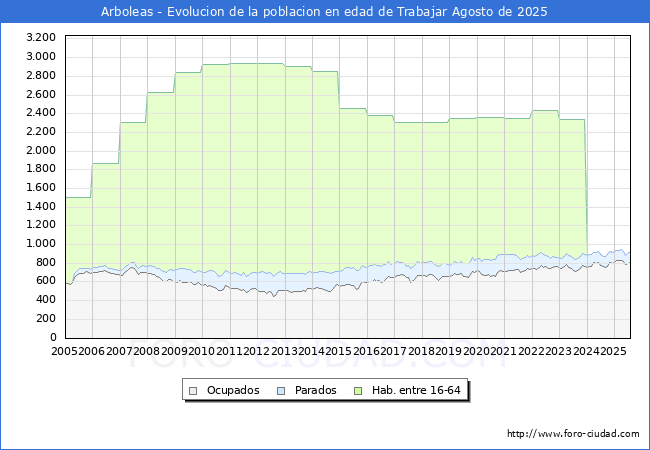Screen dimensions: 650x450
Task: Toggle the Hab. entre 16-64 legend label
Action: [x=416, y=390]
